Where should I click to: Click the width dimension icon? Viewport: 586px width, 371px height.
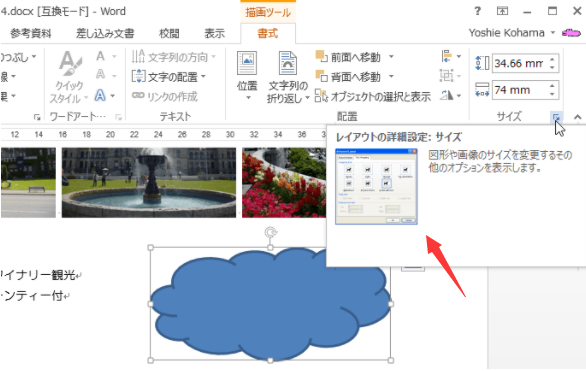coord(482,90)
